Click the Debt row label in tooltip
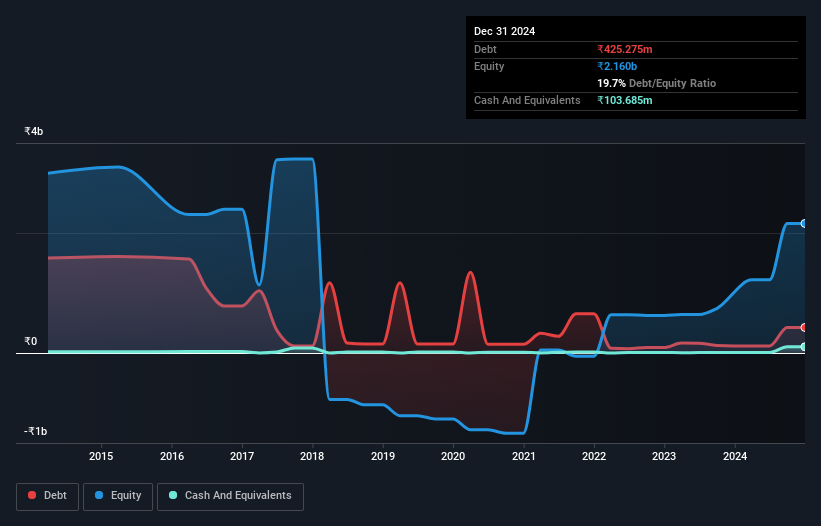Image resolution: width=821 pixels, height=526 pixels. pyautogui.click(x=485, y=49)
